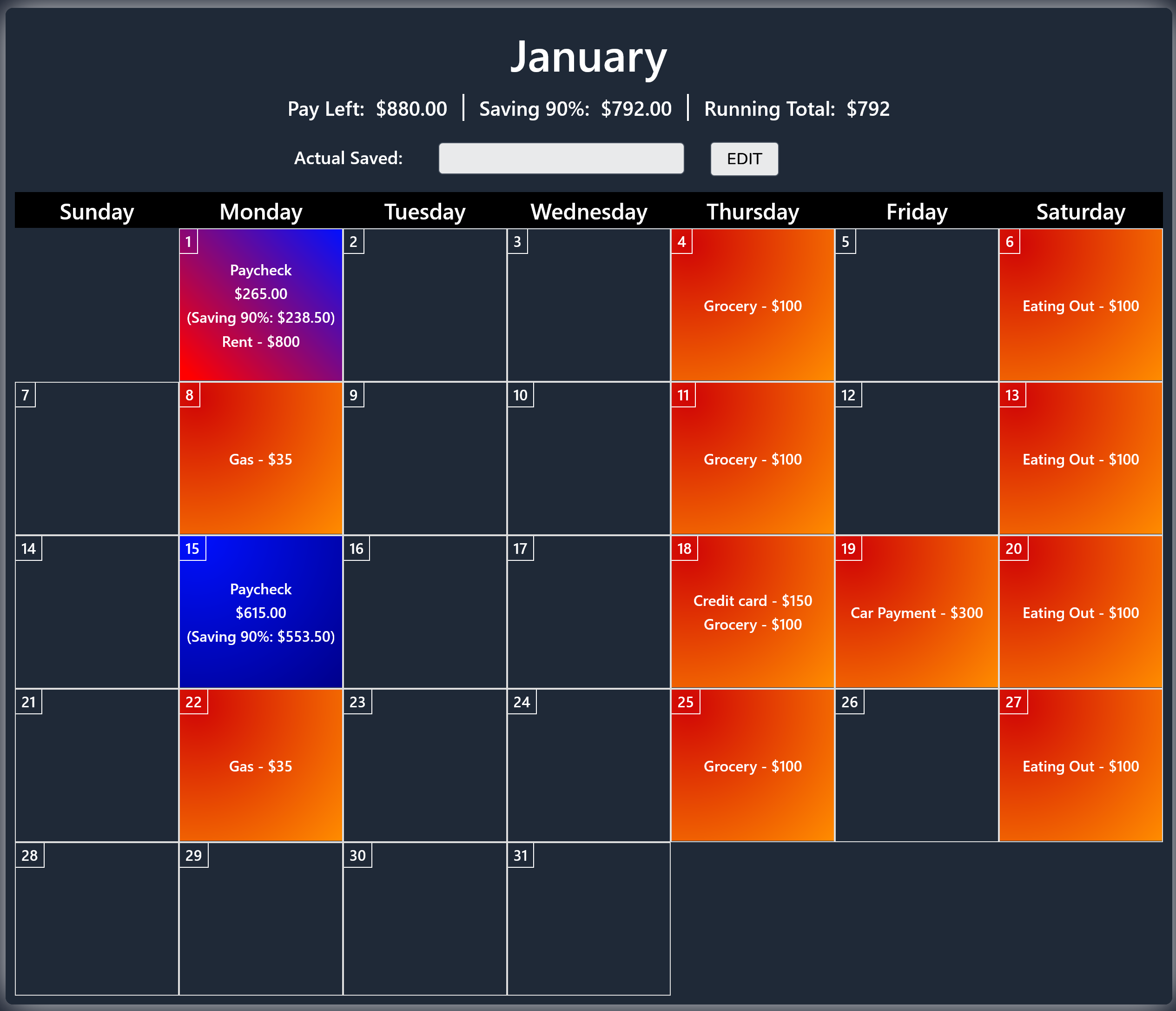The image size is (1176, 1011).
Task: Click the Credit card - $150 entry
Action: point(753,600)
